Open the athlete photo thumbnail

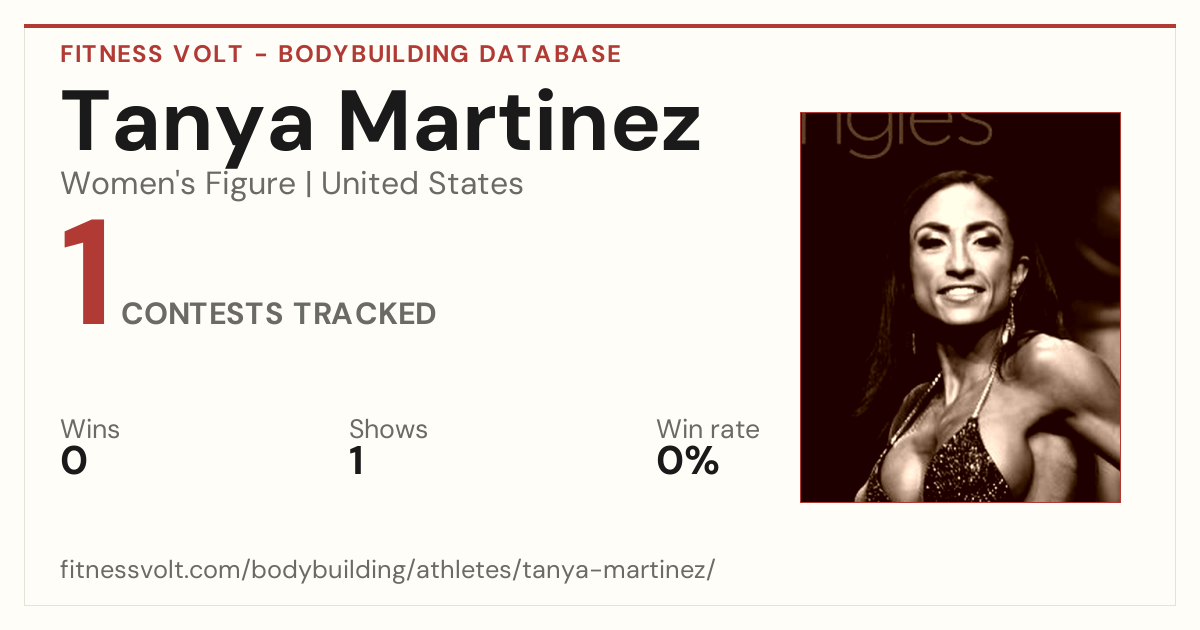(960, 307)
